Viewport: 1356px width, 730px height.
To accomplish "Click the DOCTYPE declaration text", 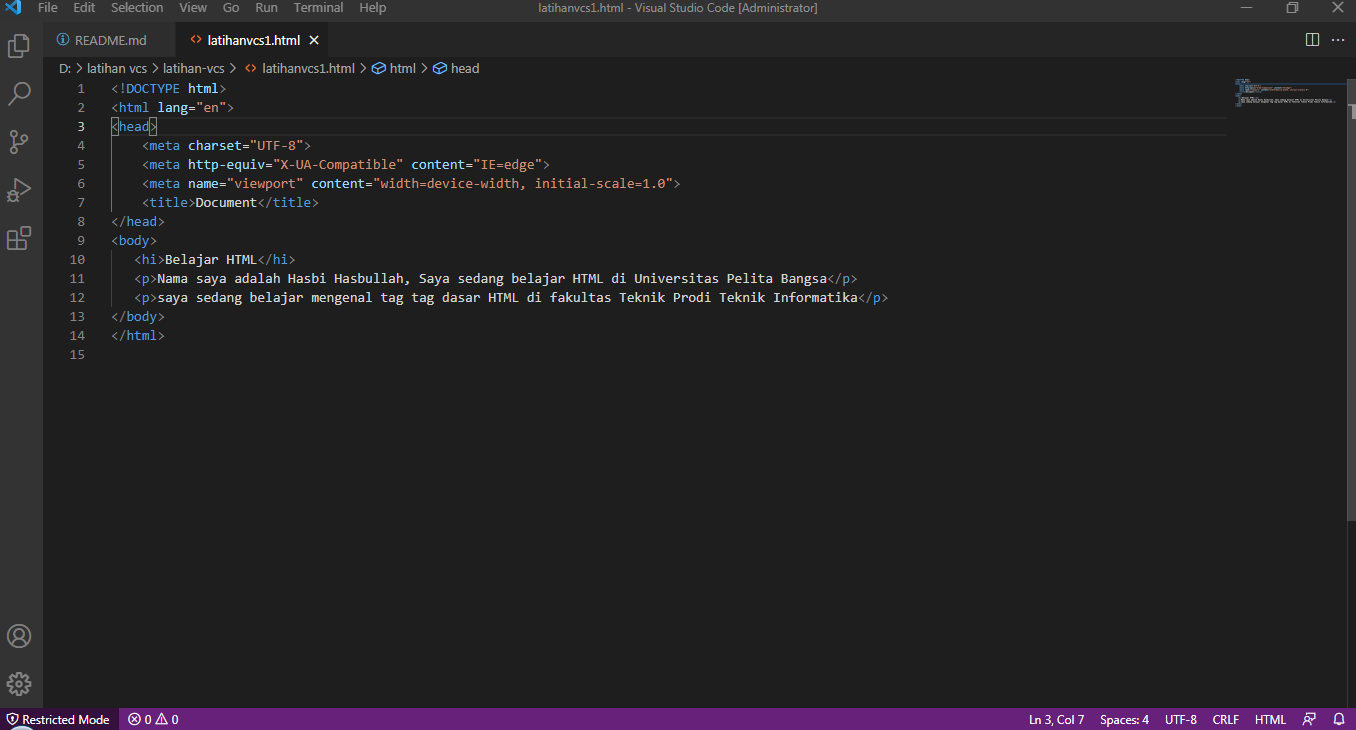I will tap(169, 88).
